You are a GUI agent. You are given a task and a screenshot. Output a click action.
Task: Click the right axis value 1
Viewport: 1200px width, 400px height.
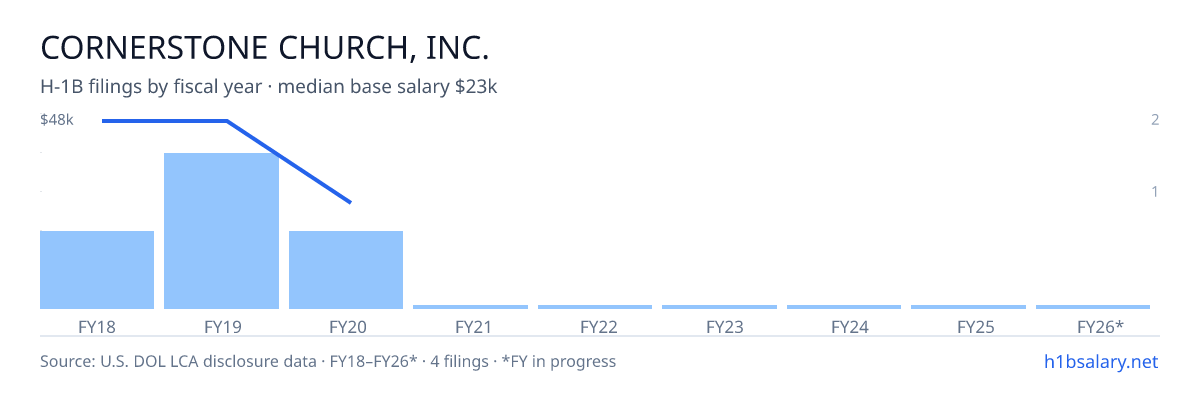tap(1155, 191)
